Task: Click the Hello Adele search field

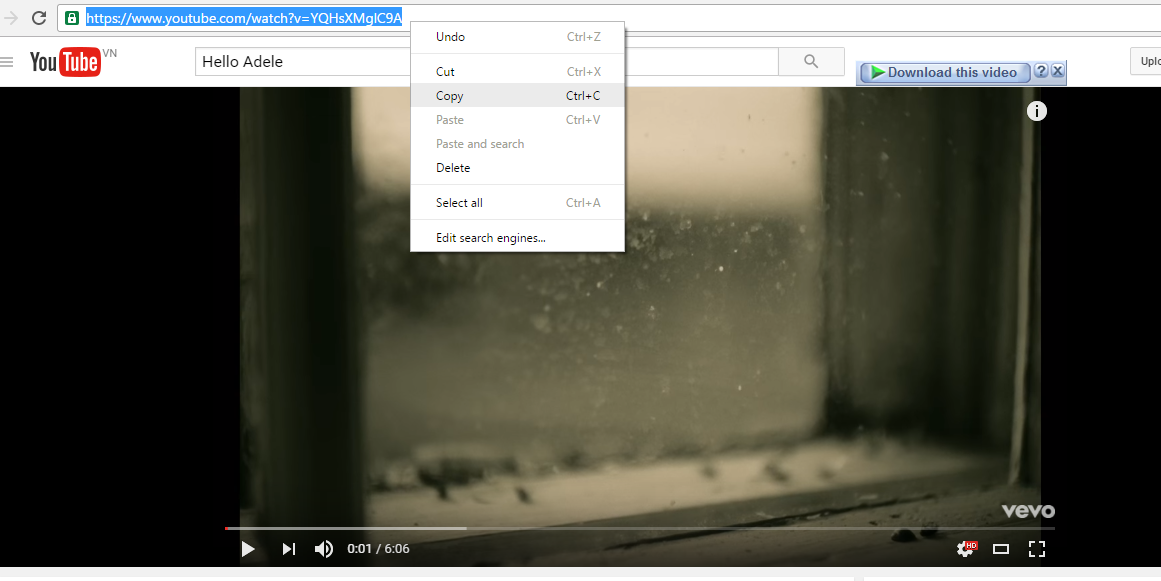Action: [486, 61]
